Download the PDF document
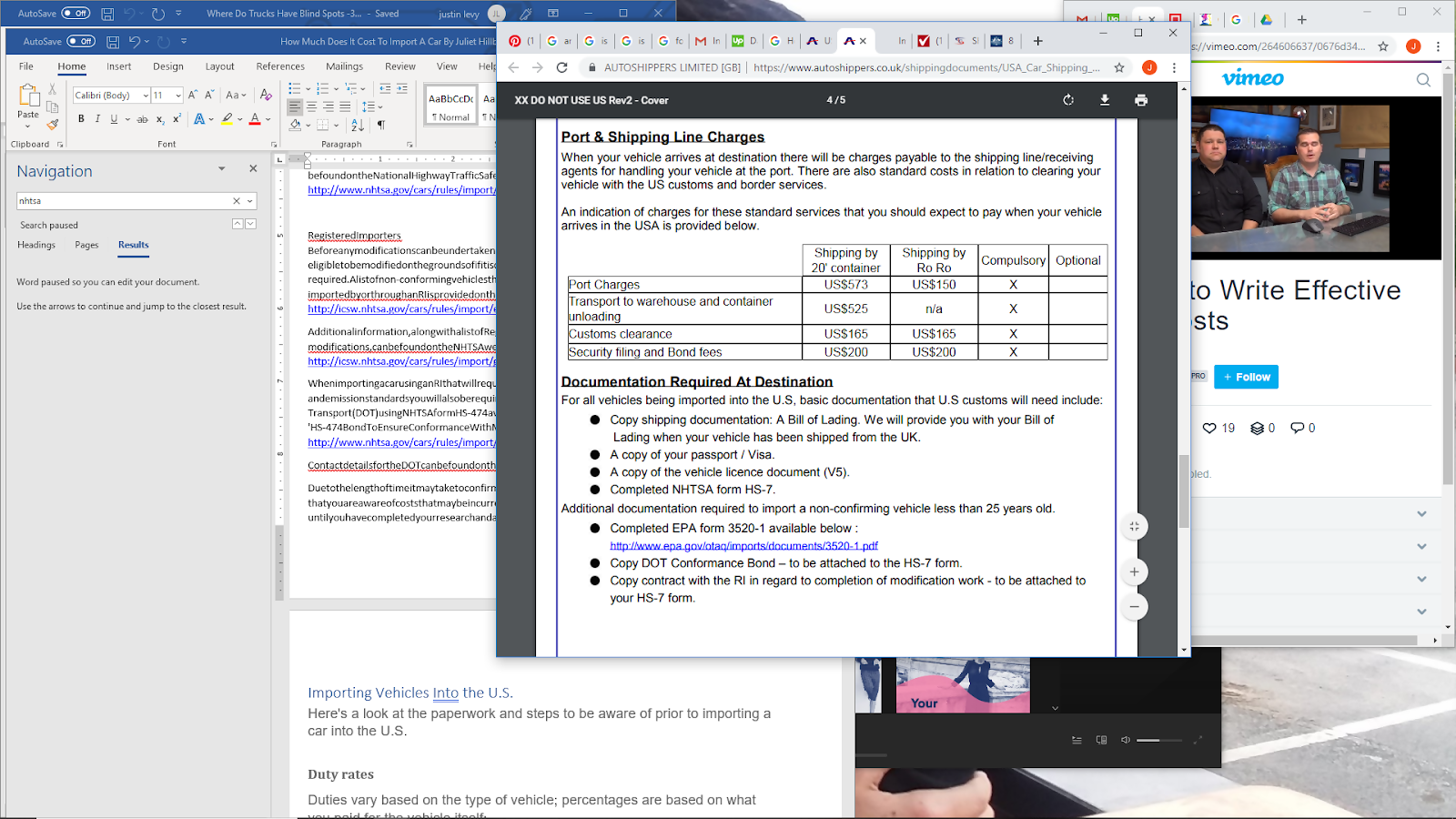 [x=1105, y=100]
